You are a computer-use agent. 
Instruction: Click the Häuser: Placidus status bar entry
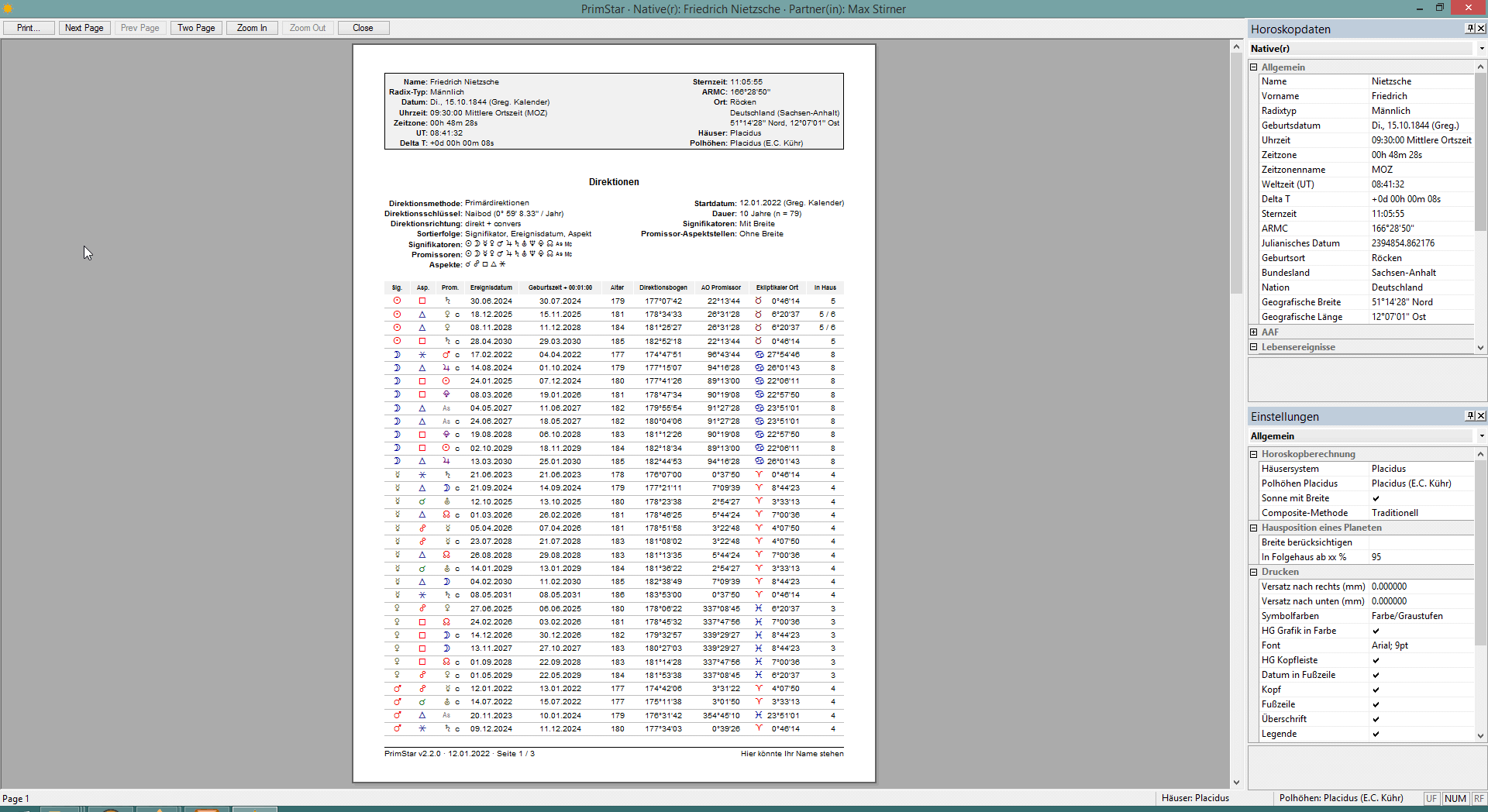coord(1195,798)
